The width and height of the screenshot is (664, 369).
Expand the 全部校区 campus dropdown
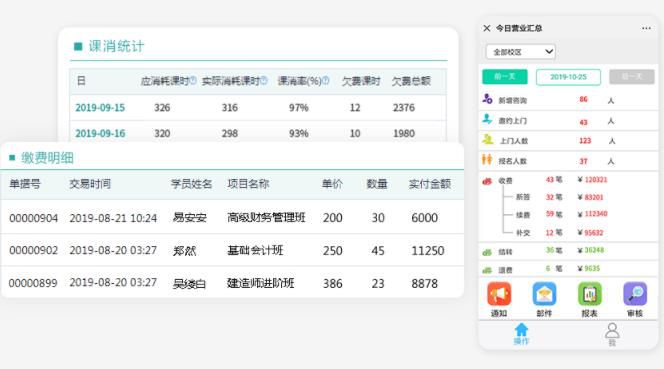pyautogui.click(x=520, y=52)
